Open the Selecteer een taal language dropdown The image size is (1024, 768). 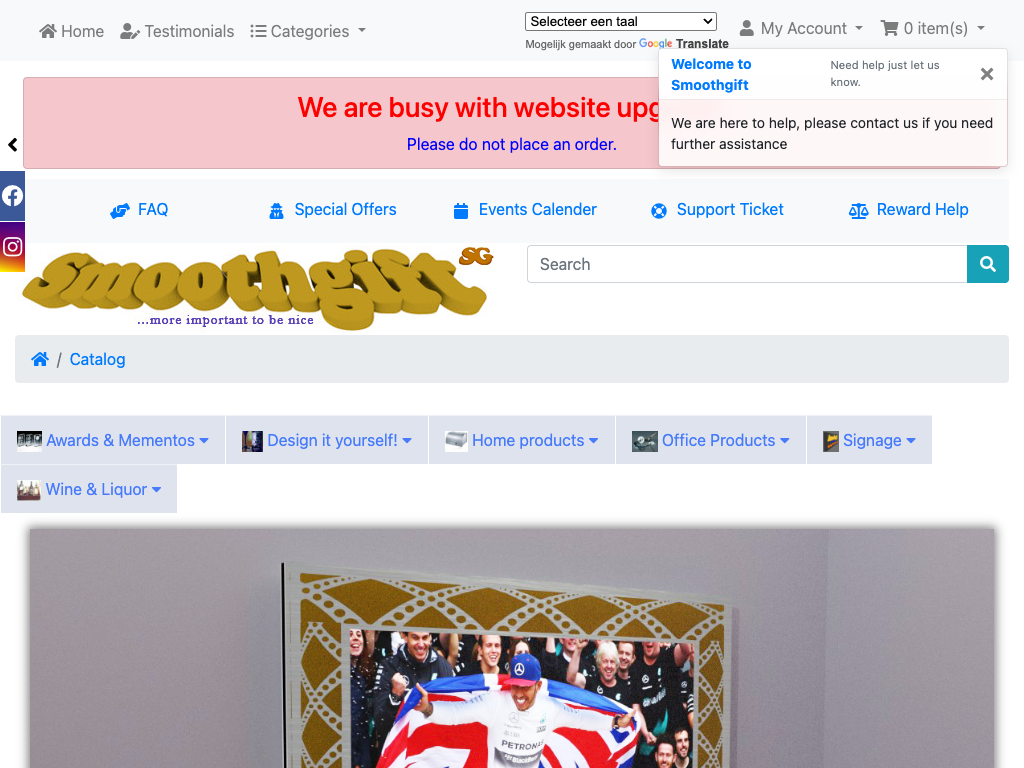(x=620, y=22)
